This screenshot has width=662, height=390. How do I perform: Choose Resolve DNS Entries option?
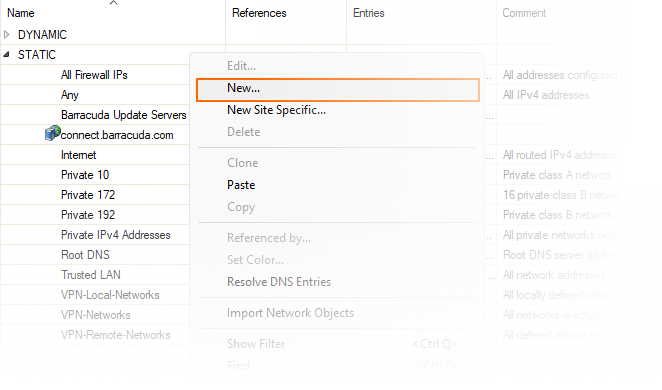pyautogui.click(x=279, y=282)
